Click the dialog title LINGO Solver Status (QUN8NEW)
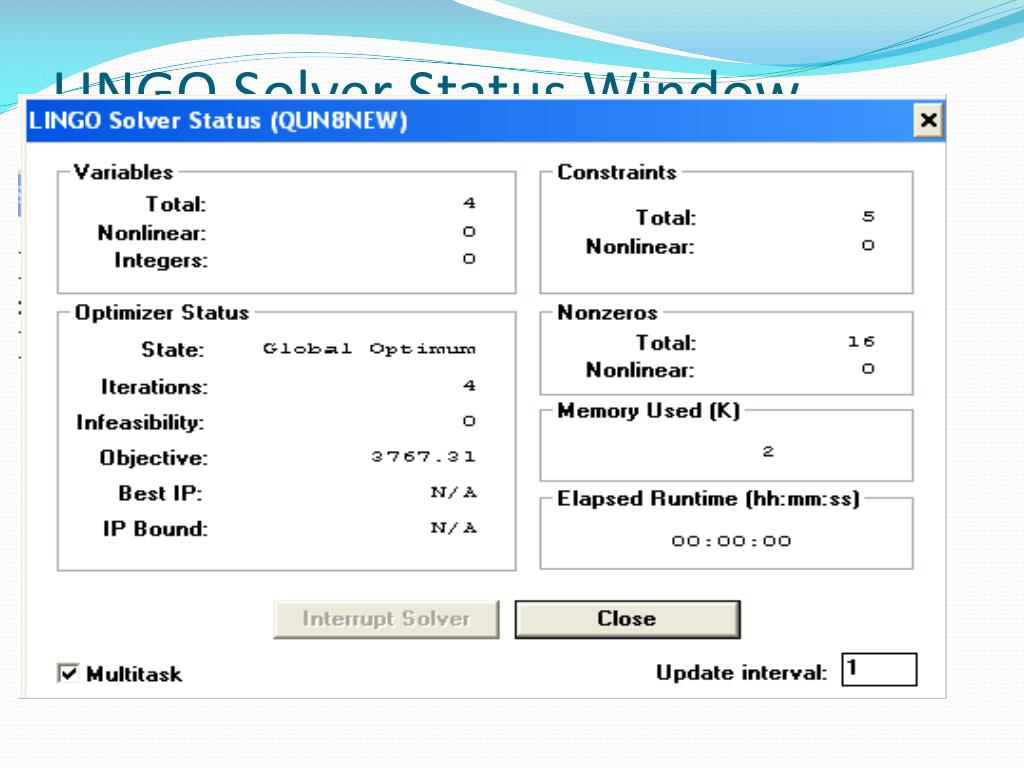This screenshot has width=1024, height=768. (x=218, y=121)
